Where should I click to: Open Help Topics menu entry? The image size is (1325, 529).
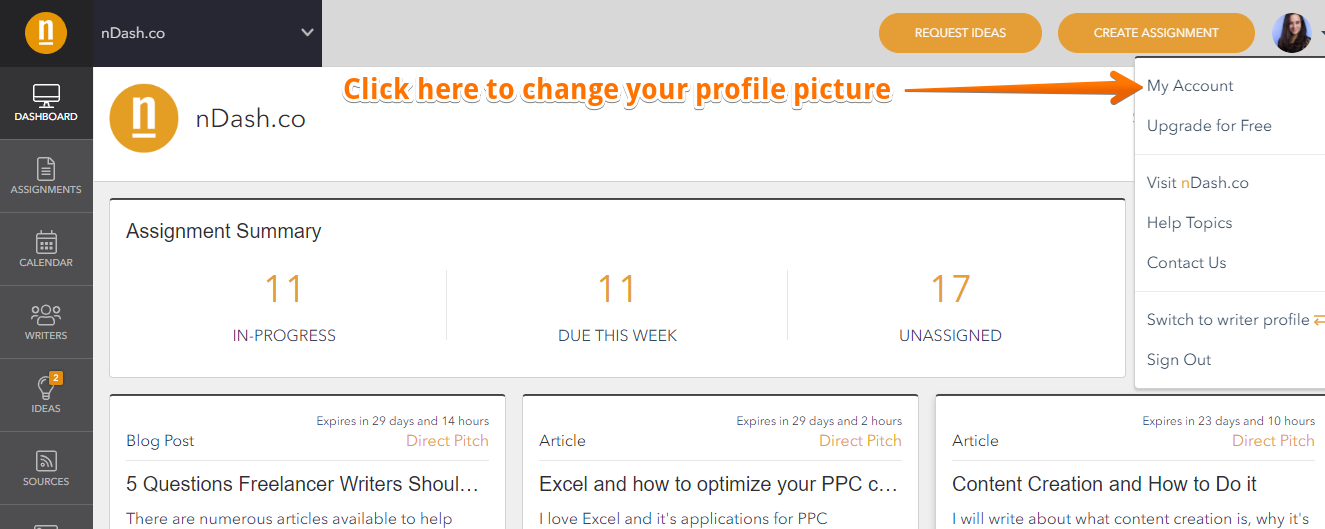click(1189, 223)
